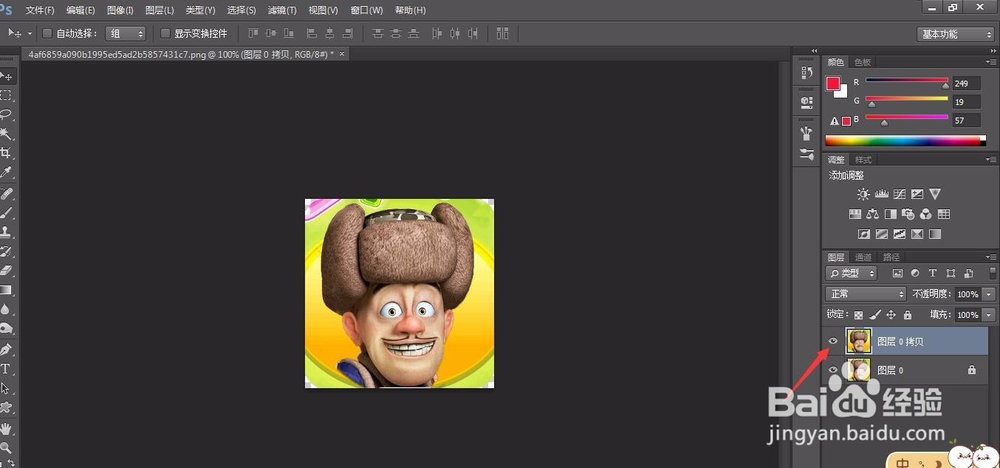Open the 图像(I) menu
Viewport: 1000px width, 468px height.
121,10
